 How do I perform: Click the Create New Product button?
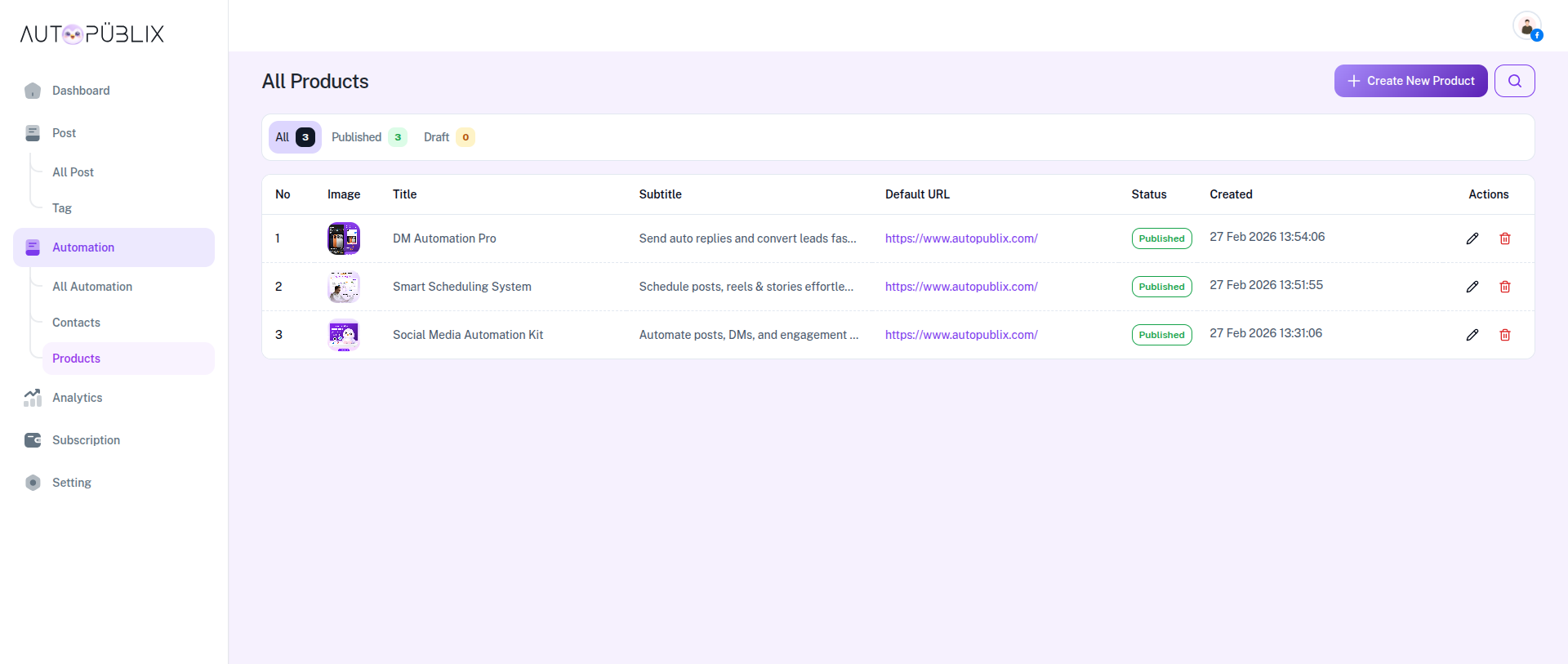point(1410,81)
